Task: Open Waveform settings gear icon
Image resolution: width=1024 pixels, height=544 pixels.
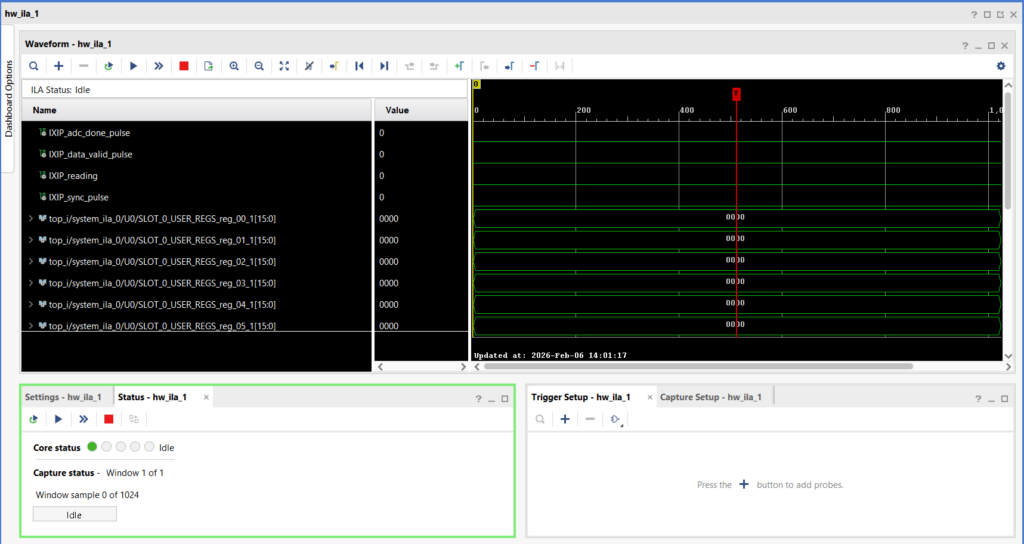Action: (x=1000, y=66)
